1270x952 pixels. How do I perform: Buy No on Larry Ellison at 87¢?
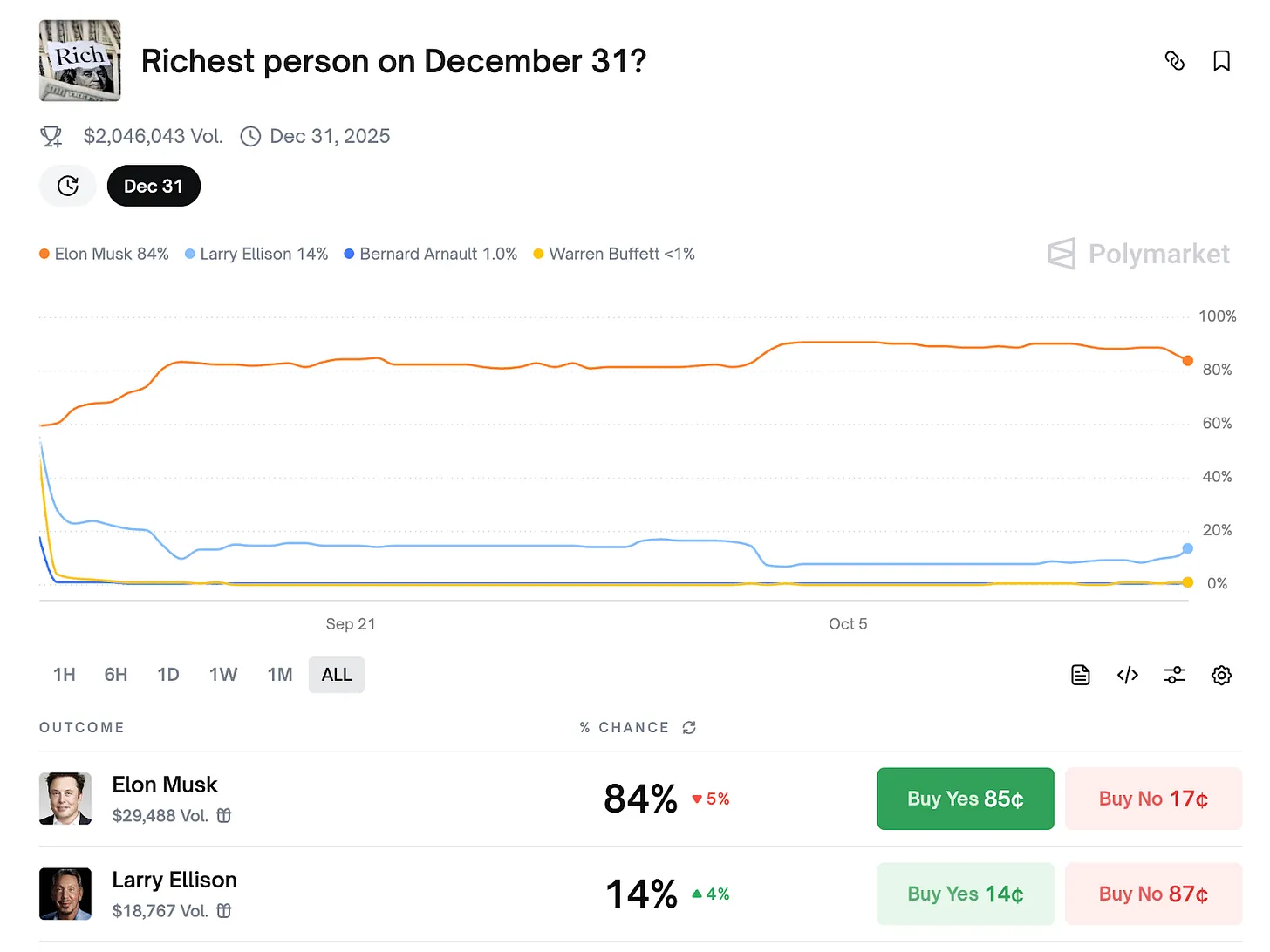(x=1153, y=894)
